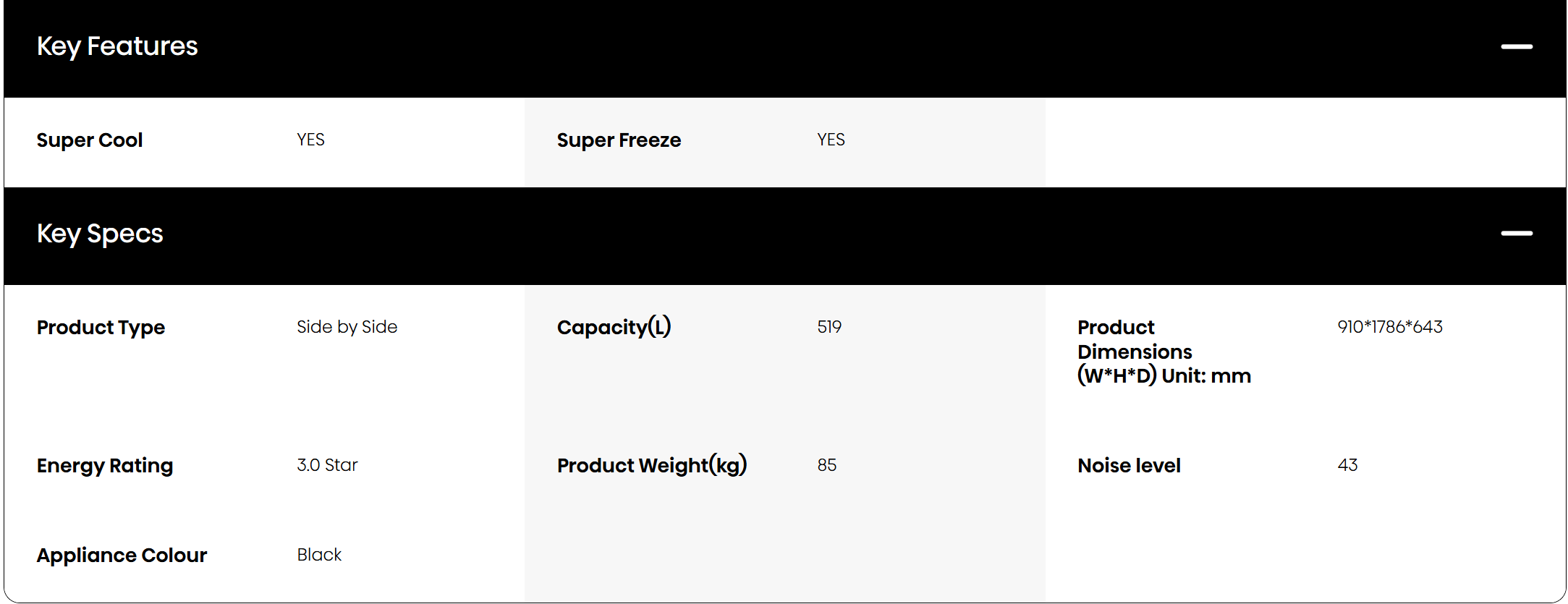Click the Black colour value
The image size is (1568, 604).
[x=319, y=555]
